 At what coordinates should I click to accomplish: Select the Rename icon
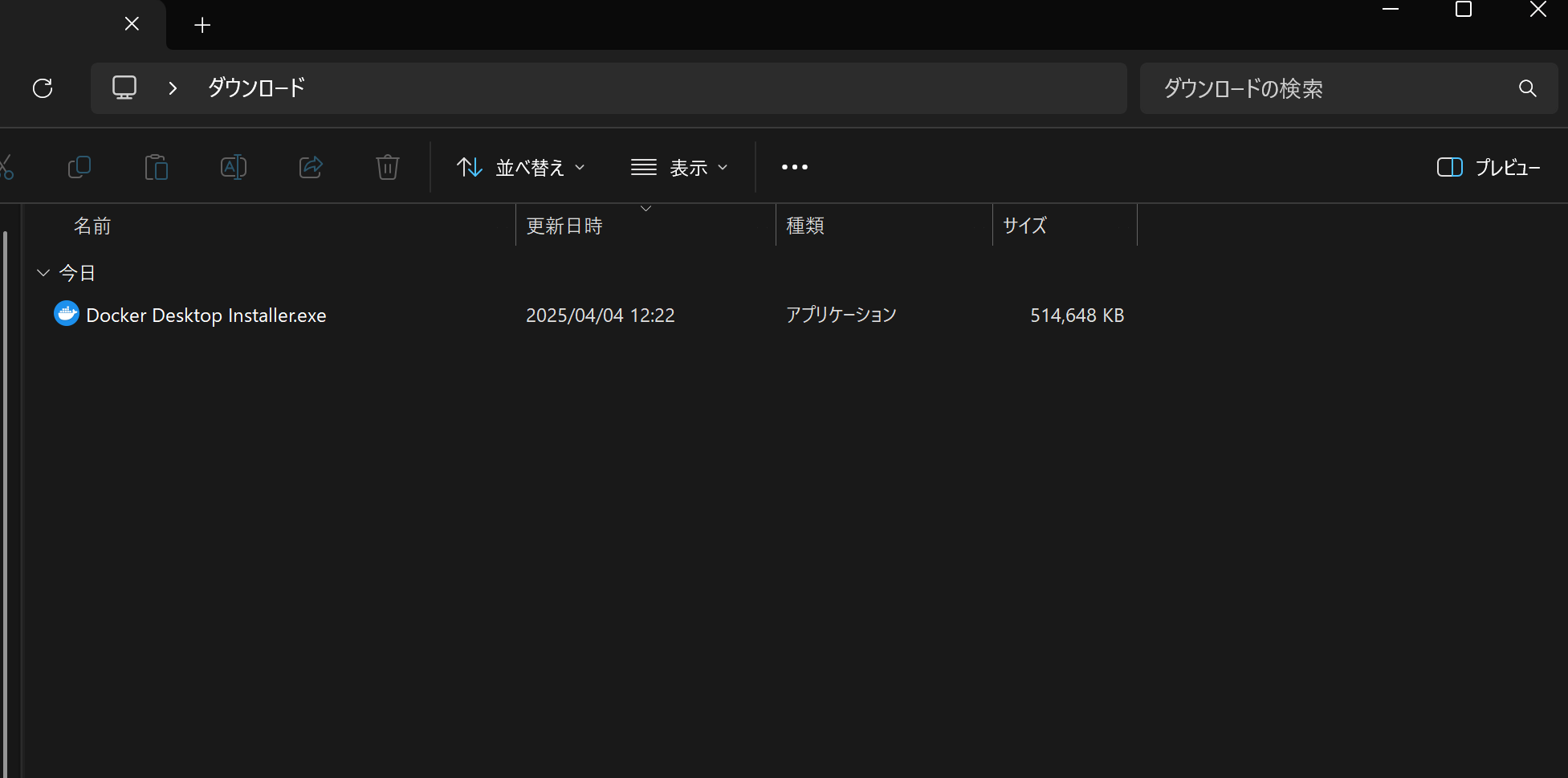coord(234,167)
